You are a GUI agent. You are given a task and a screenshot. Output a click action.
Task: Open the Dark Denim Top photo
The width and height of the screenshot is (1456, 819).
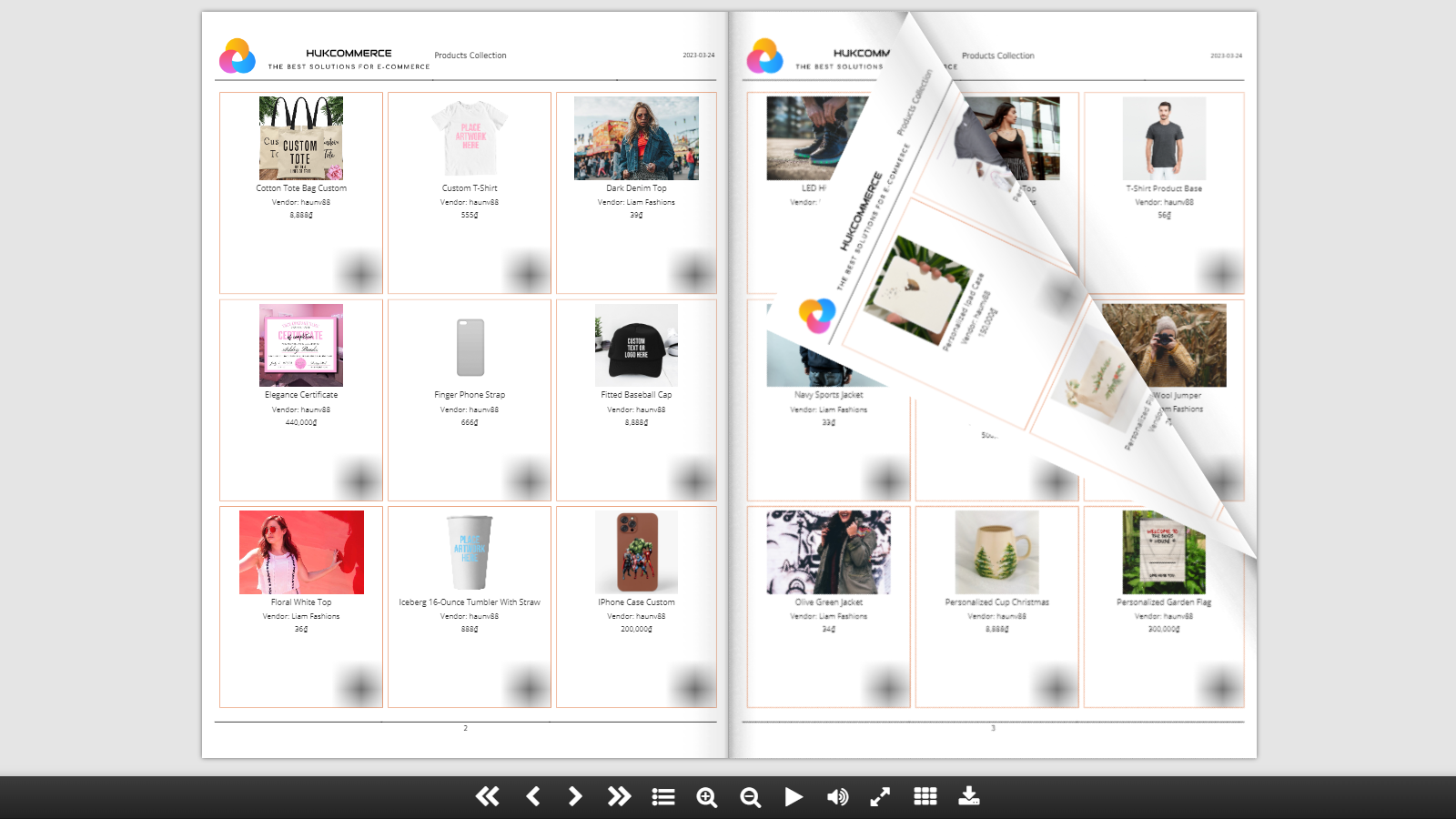coord(636,137)
